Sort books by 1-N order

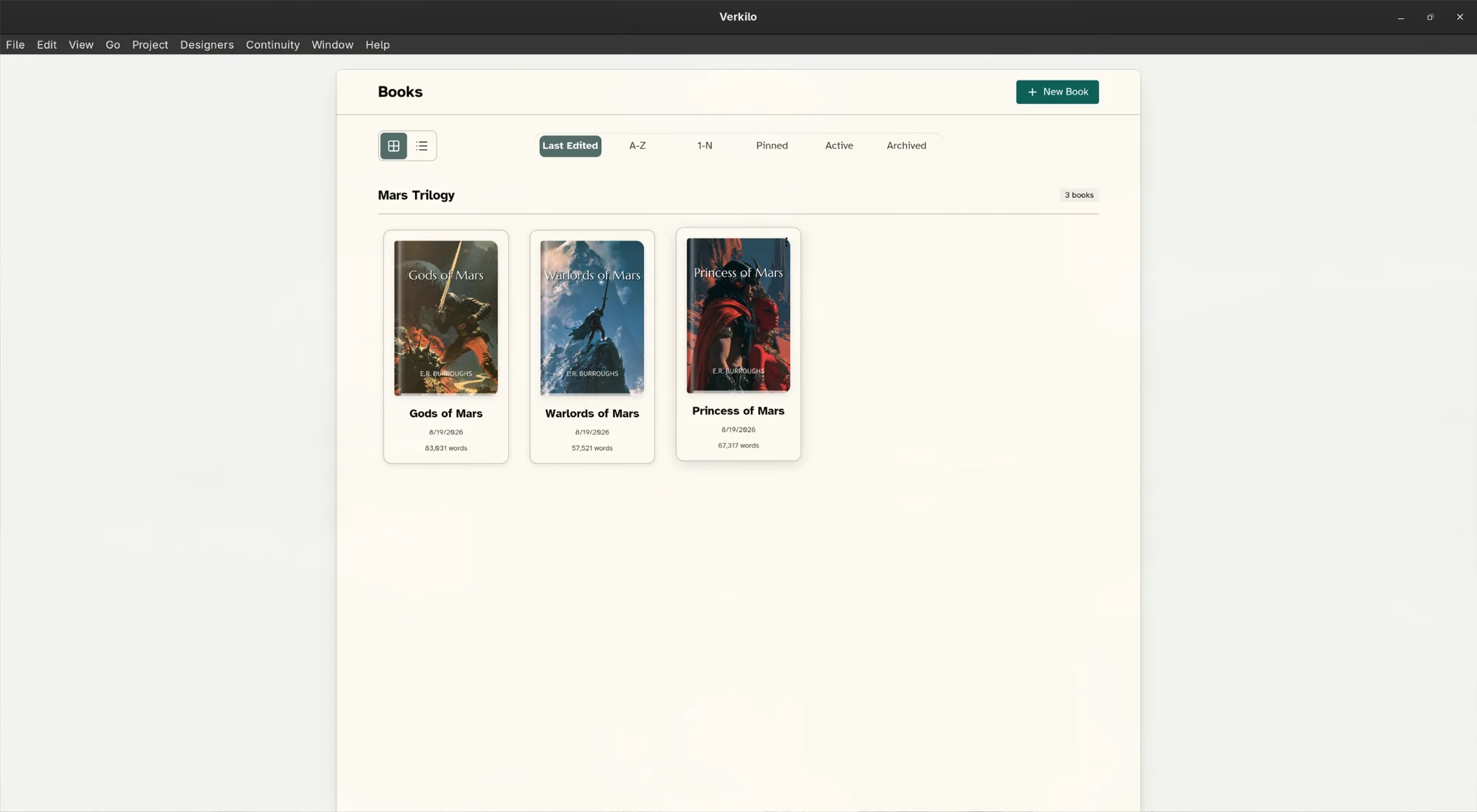pyautogui.click(x=705, y=145)
